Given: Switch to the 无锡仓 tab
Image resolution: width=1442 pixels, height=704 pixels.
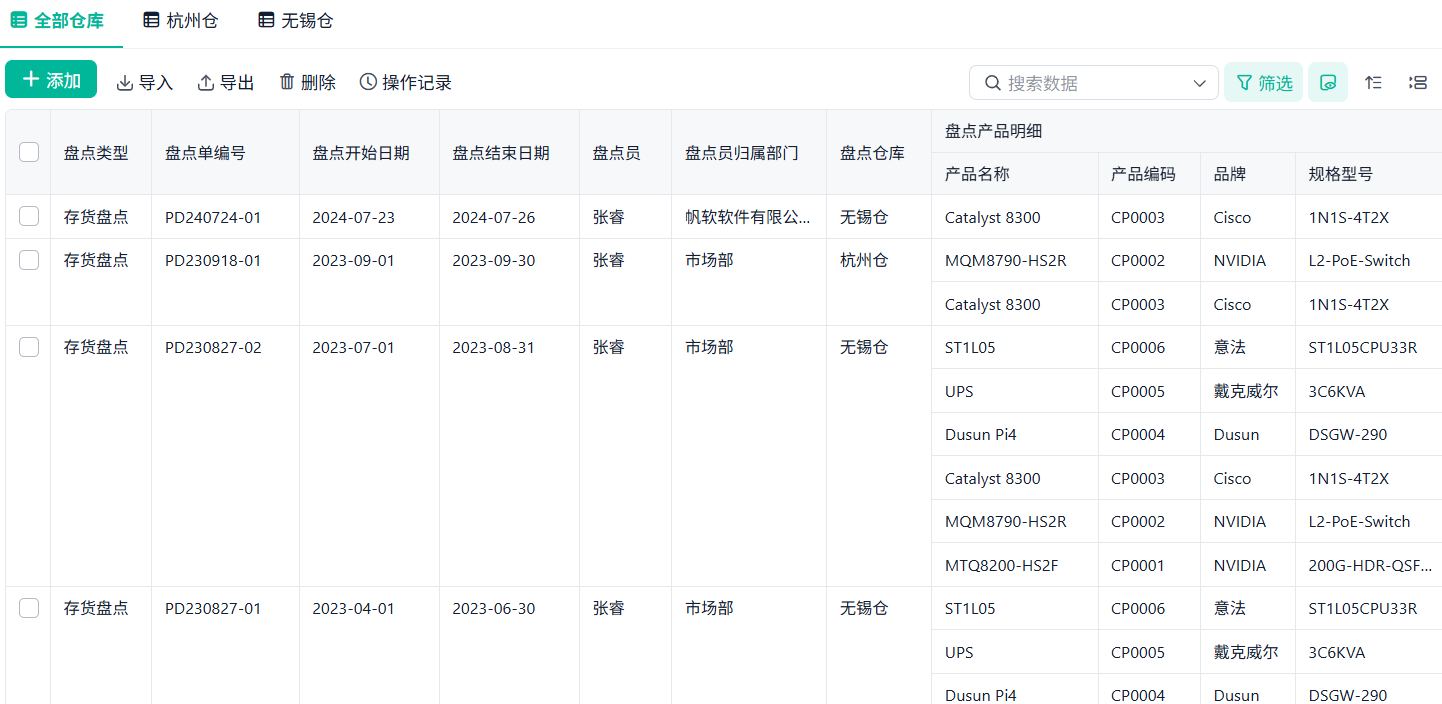Looking at the screenshot, I should (296, 20).
